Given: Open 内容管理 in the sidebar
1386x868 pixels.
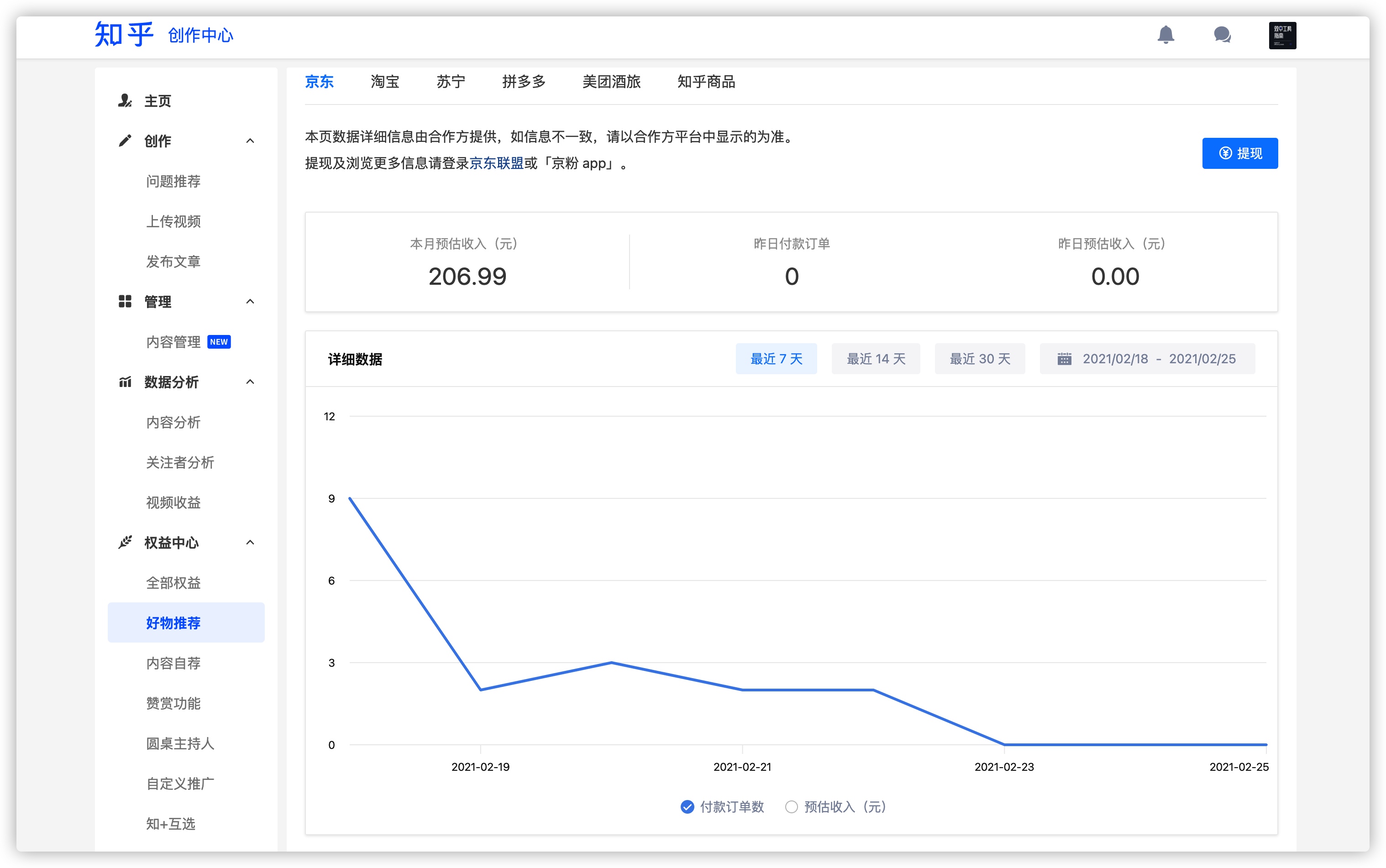Looking at the screenshot, I should pos(173,342).
